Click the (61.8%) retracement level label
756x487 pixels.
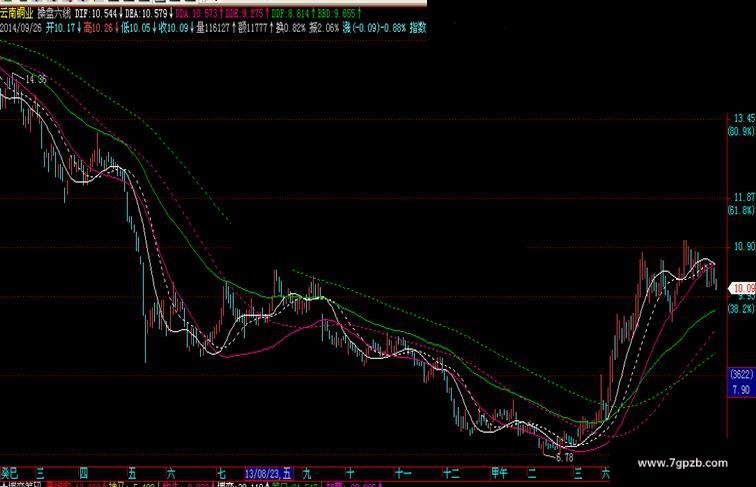[x=742, y=210]
